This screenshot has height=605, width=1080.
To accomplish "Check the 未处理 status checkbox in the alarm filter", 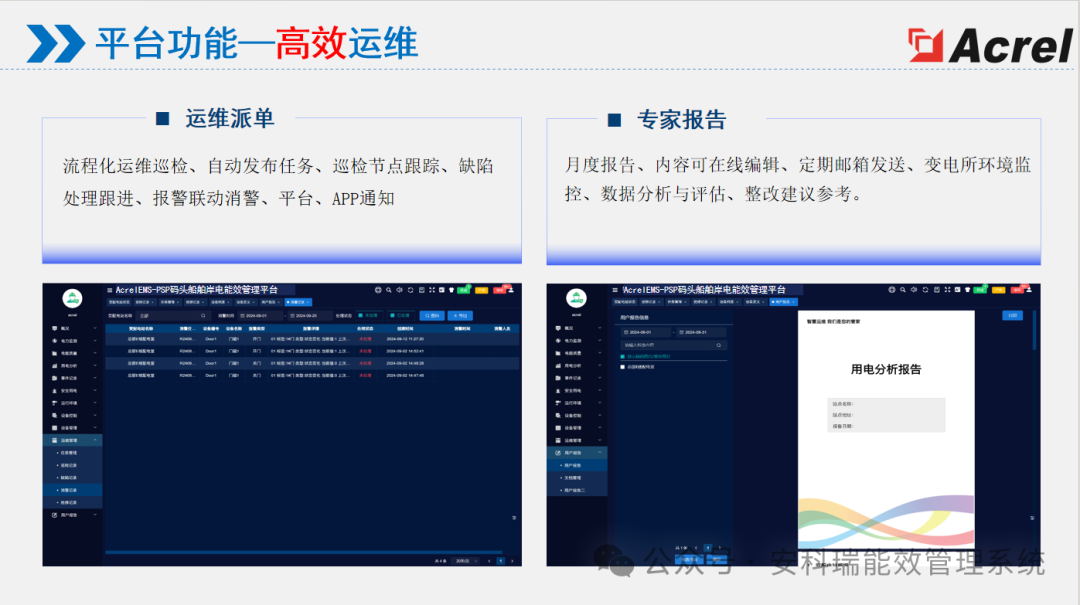I will (x=359, y=313).
